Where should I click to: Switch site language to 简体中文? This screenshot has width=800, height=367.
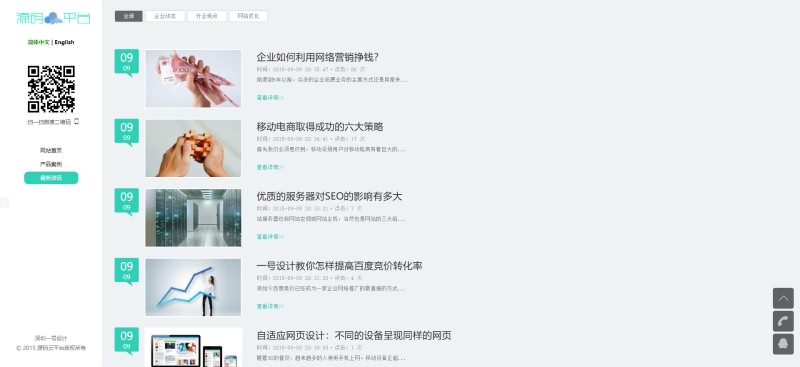click(x=39, y=42)
